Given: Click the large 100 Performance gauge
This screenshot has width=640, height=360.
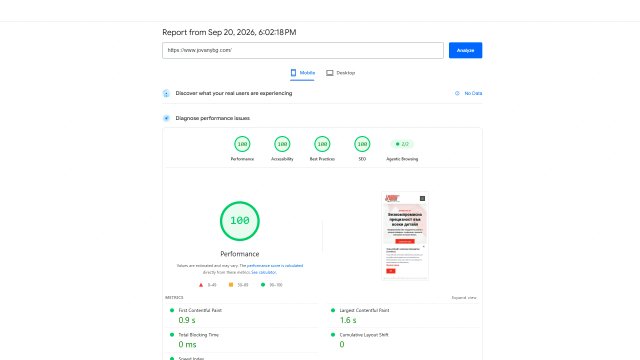Looking at the screenshot, I should coord(240,221).
